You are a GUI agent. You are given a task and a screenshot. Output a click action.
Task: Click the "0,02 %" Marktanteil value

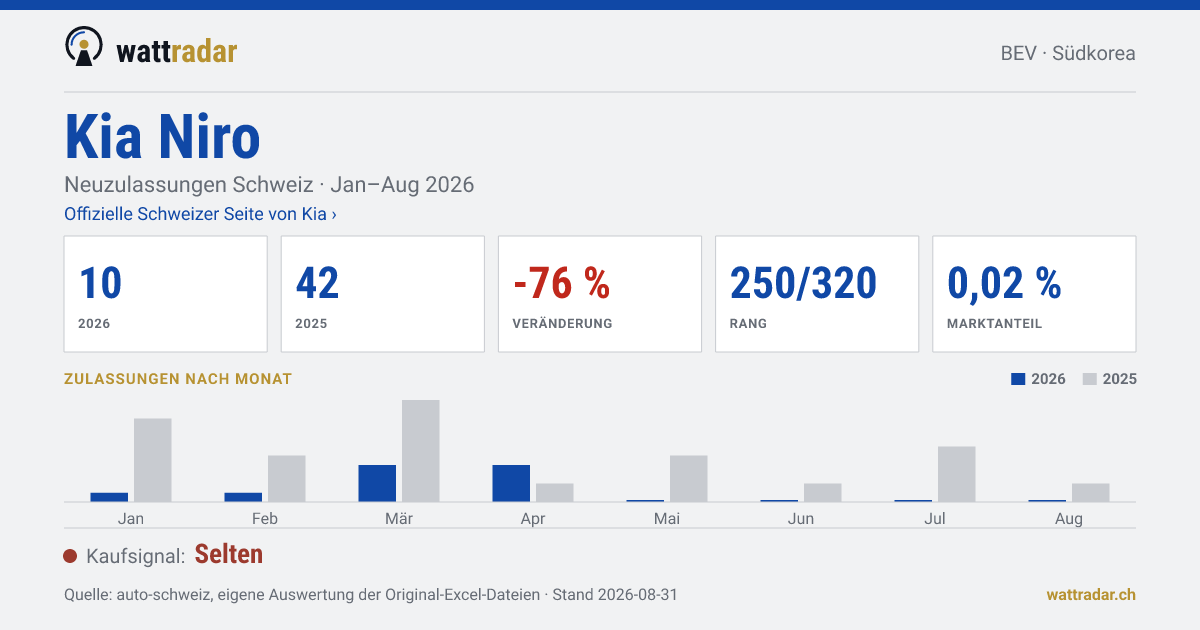(x=1004, y=284)
